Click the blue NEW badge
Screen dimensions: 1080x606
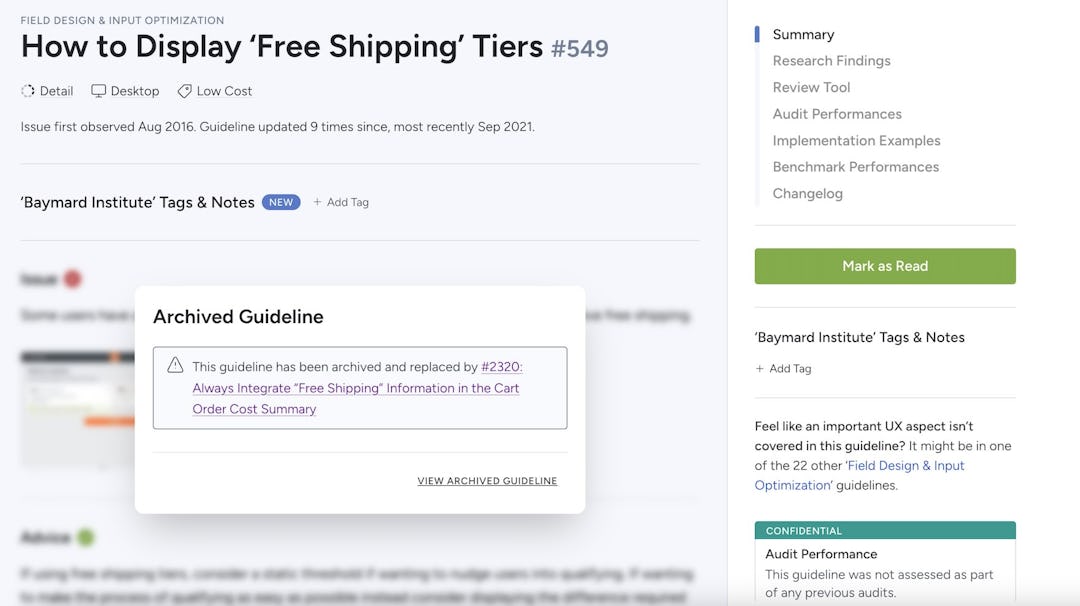281,201
